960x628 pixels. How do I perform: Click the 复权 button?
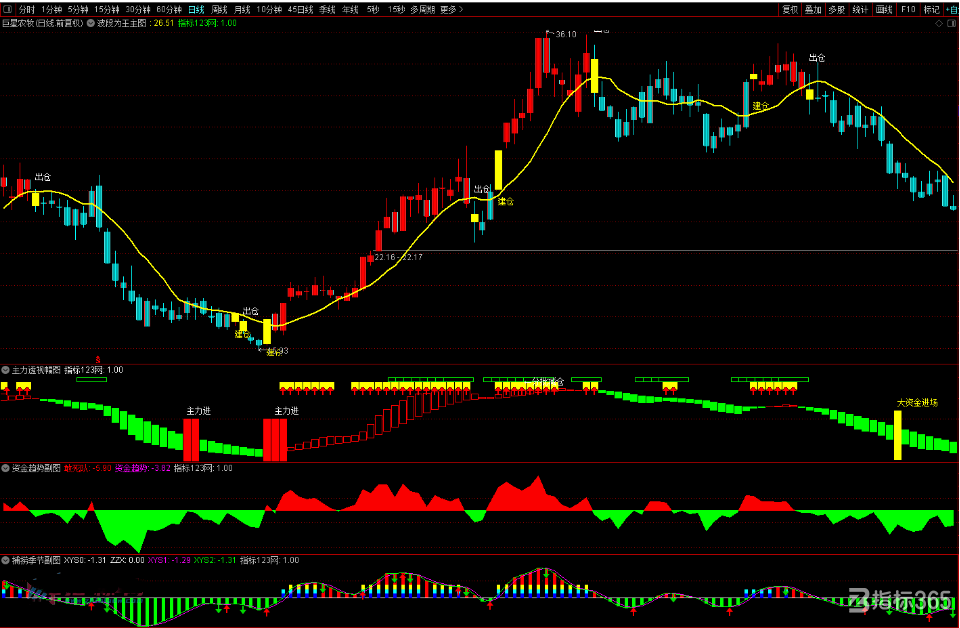[790, 9]
